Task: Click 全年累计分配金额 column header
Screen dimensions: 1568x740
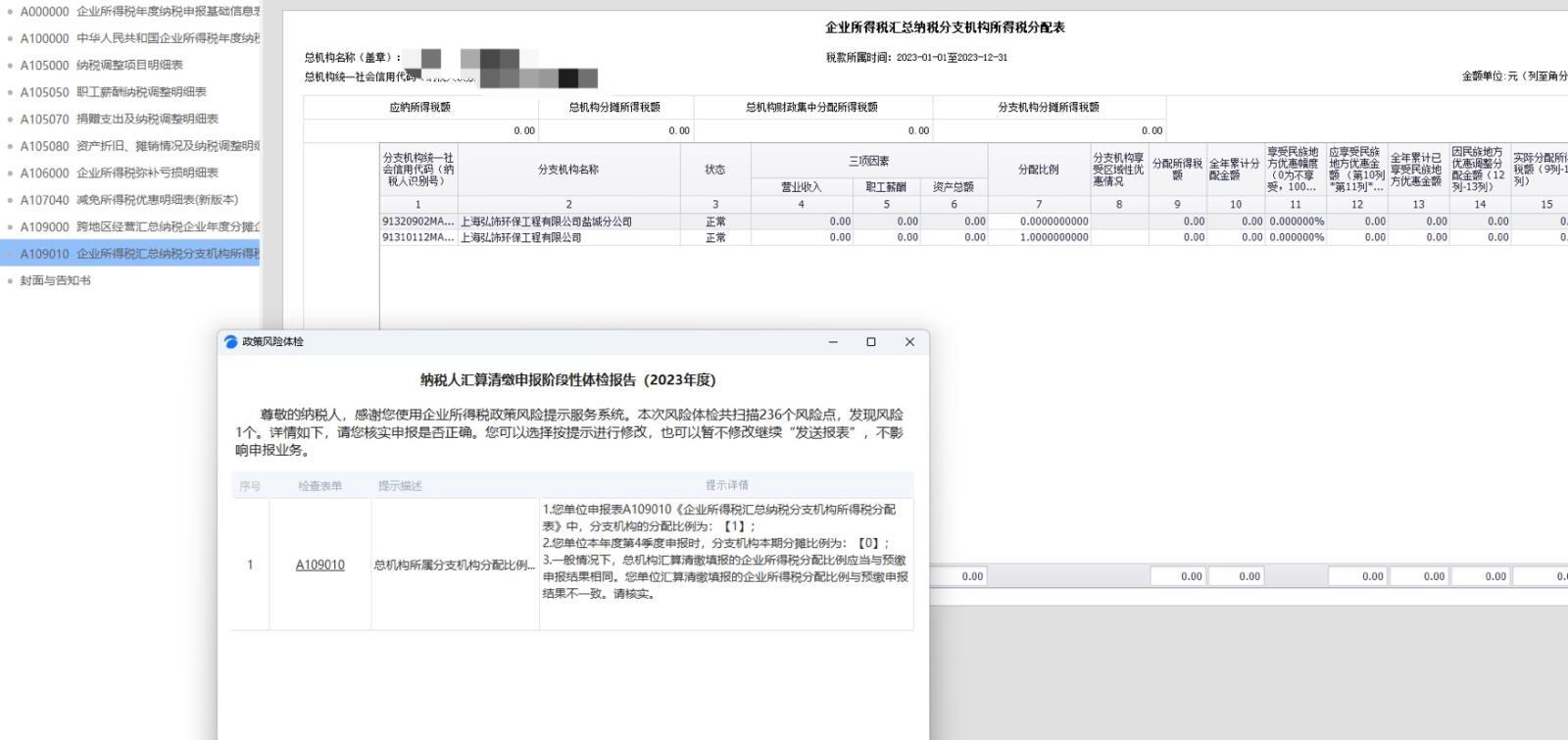Action: pos(1235,170)
